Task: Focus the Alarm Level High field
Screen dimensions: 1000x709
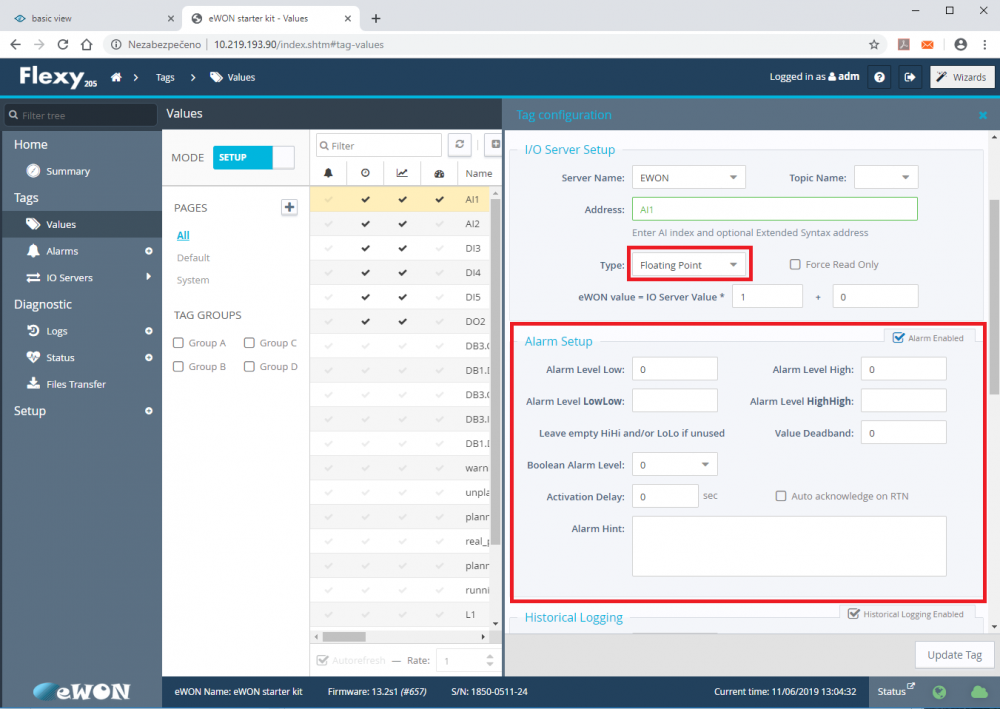Action: tap(904, 369)
